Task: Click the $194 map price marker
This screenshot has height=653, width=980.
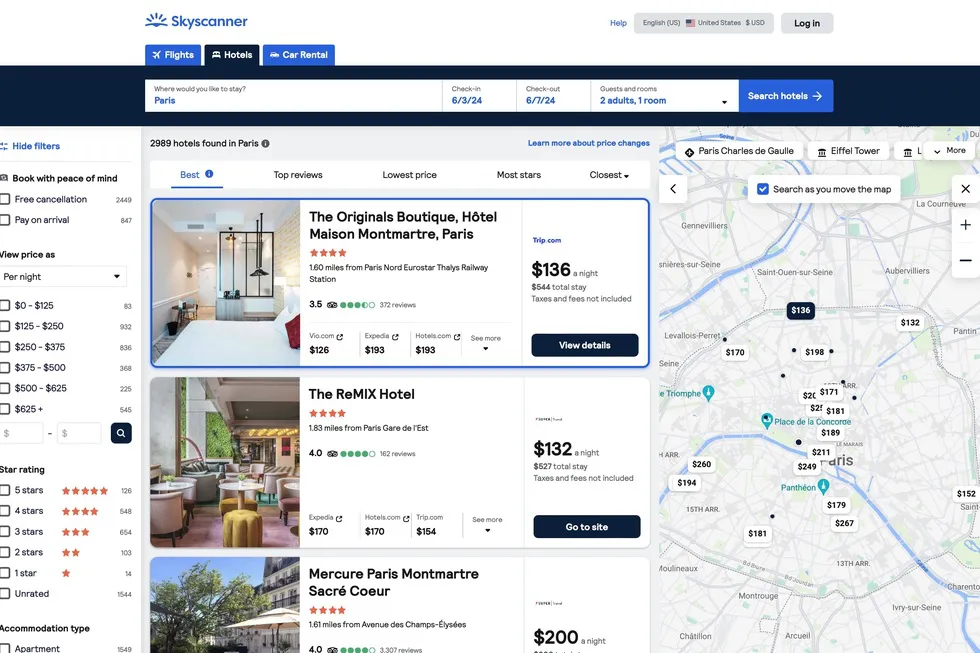Action: [x=686, y=482]
